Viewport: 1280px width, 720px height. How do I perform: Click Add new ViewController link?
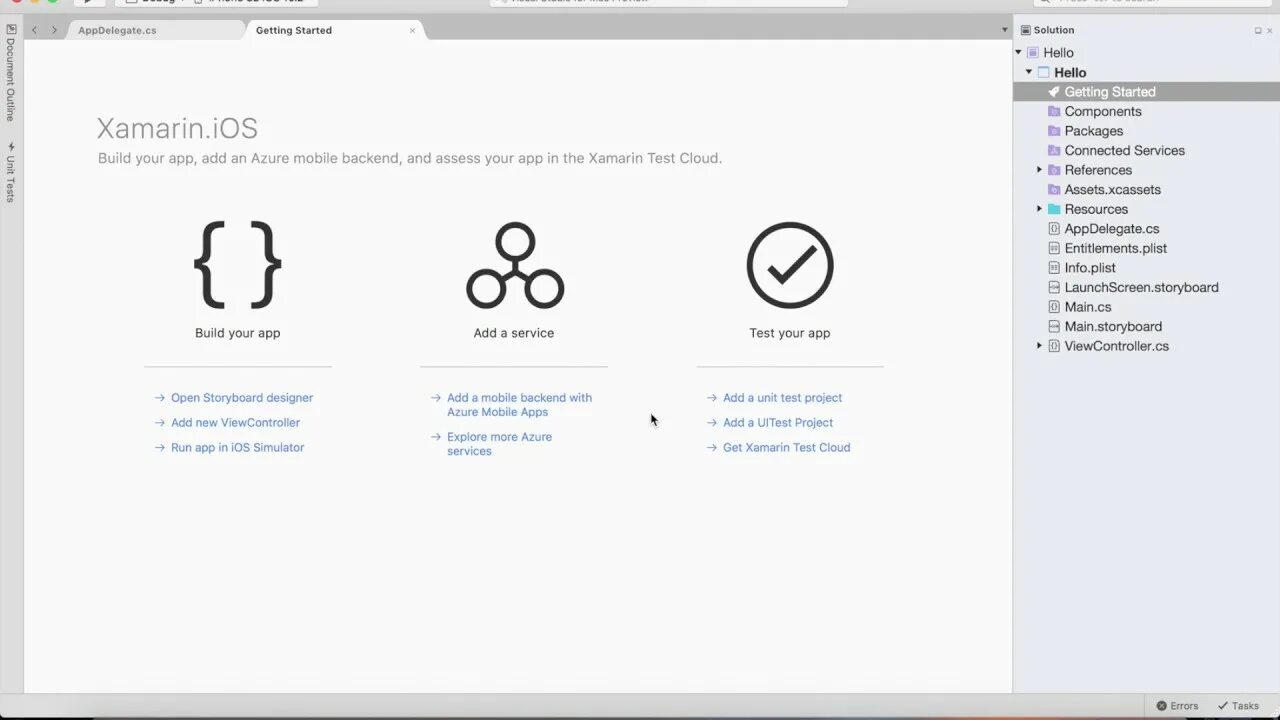point(235,423)
